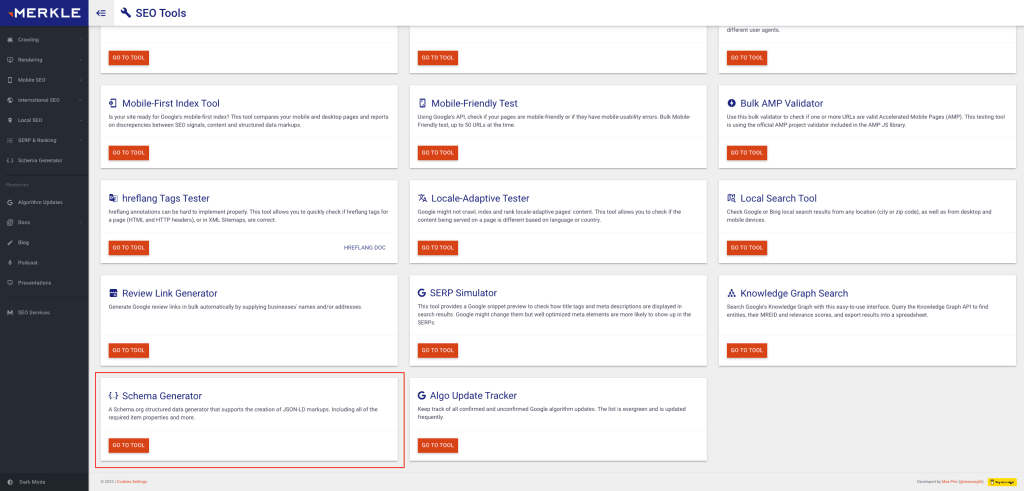Click the Review Link Generator card icon
Image resolution: width=1024 pixels, height=491 pixels.
(x=113, y=293)
